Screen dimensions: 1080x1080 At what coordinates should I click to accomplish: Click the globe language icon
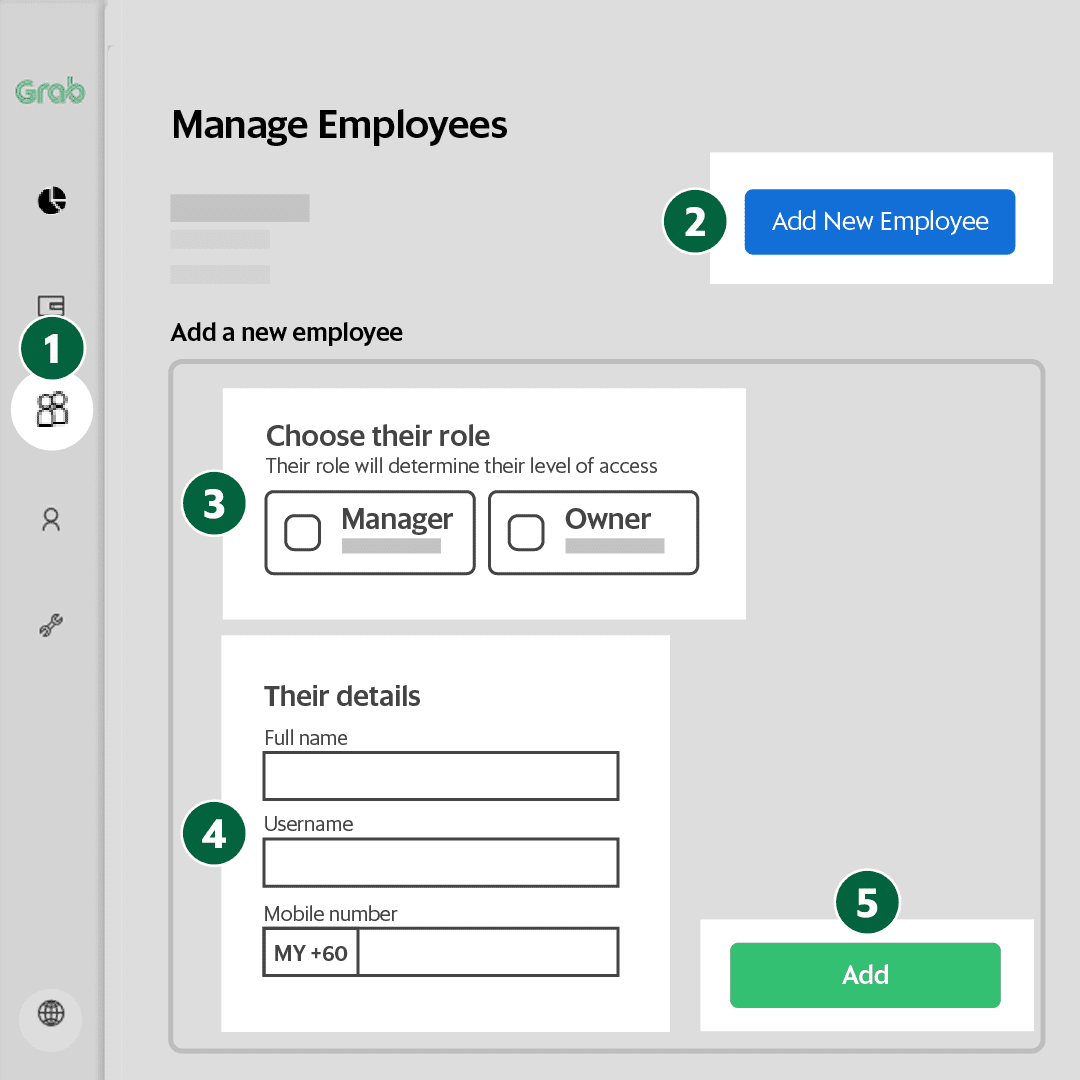(51, 1013)
